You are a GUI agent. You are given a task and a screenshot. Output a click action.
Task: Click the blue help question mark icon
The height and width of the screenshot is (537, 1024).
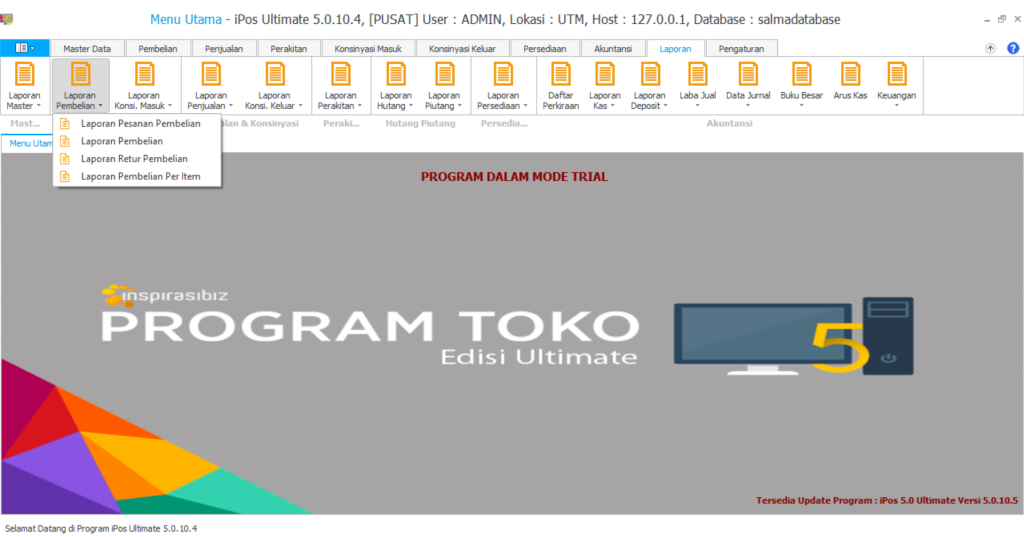[x=1012, y=48]
